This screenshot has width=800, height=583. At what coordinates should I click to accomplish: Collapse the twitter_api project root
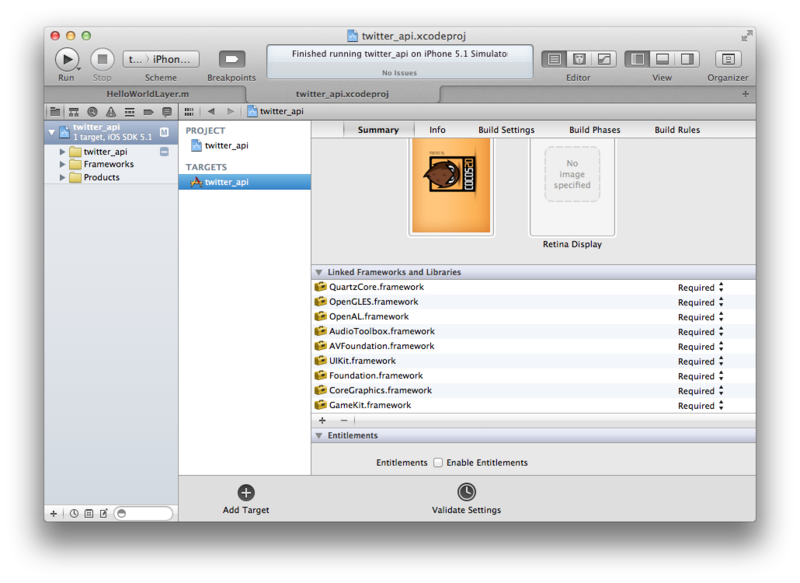[x=52, y=132]
